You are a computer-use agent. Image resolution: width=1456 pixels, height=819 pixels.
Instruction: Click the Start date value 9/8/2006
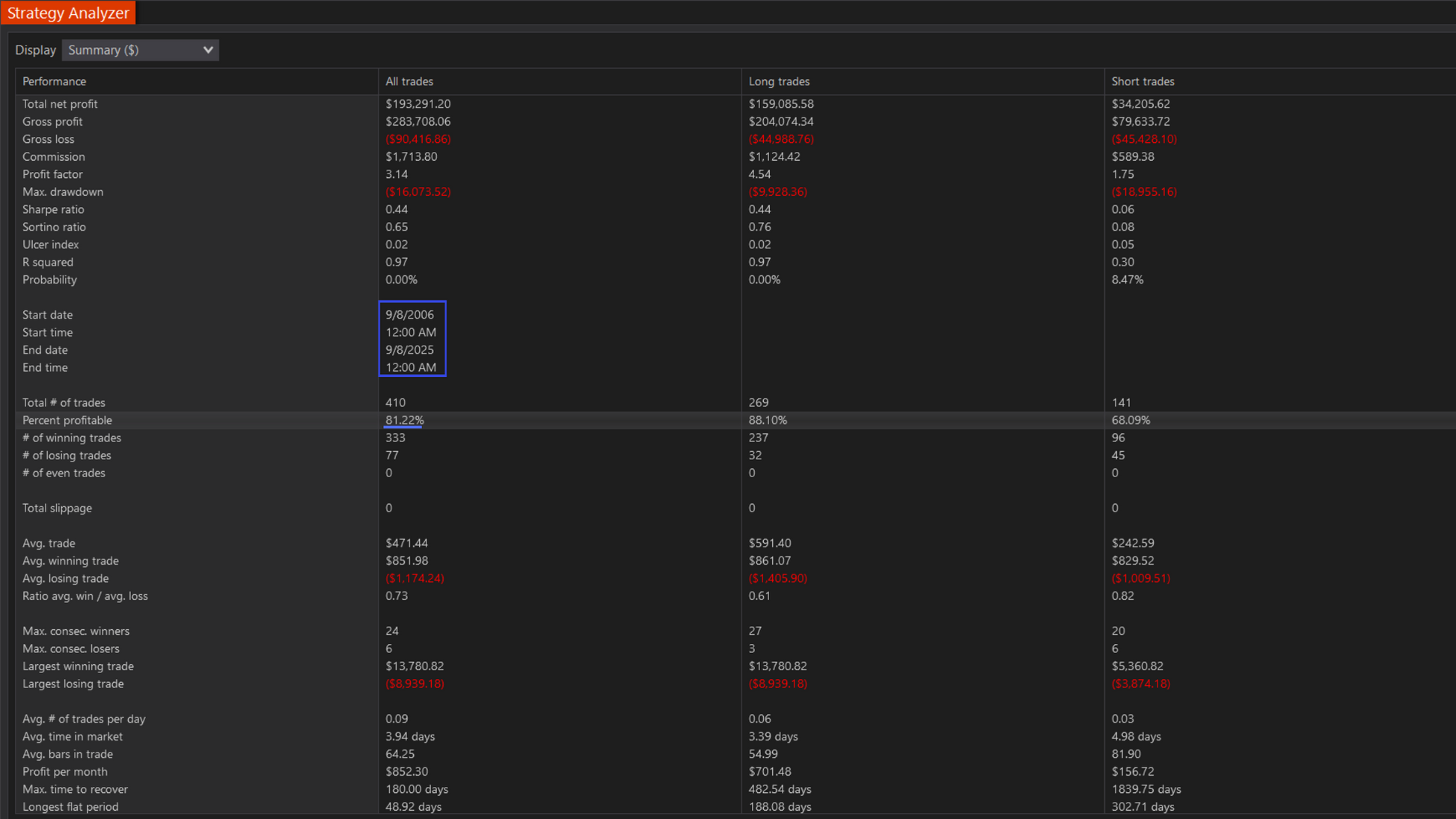click(409, 315)
